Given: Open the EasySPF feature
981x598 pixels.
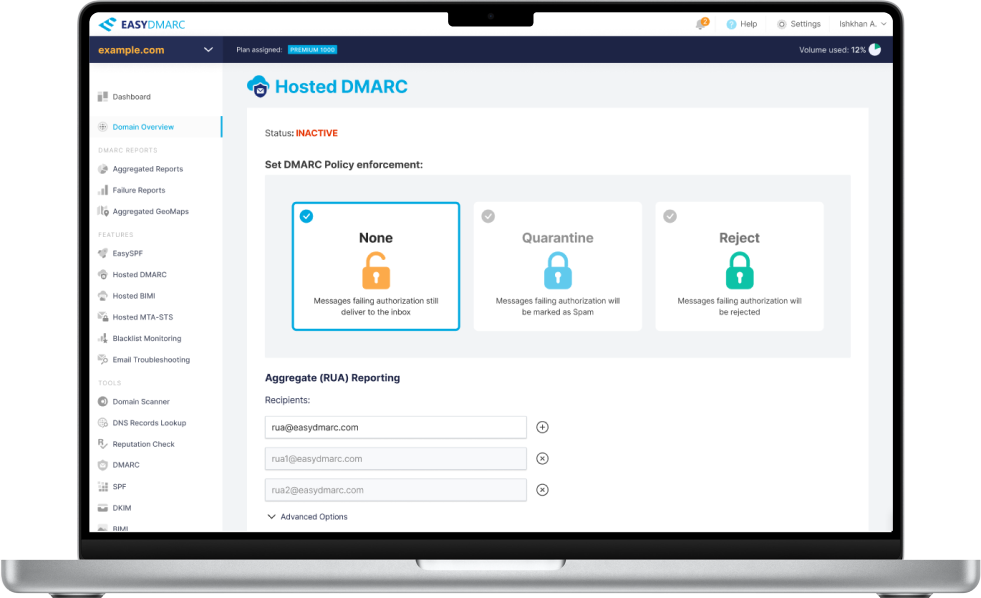Looking at the screenshot, I should (128, 253).
